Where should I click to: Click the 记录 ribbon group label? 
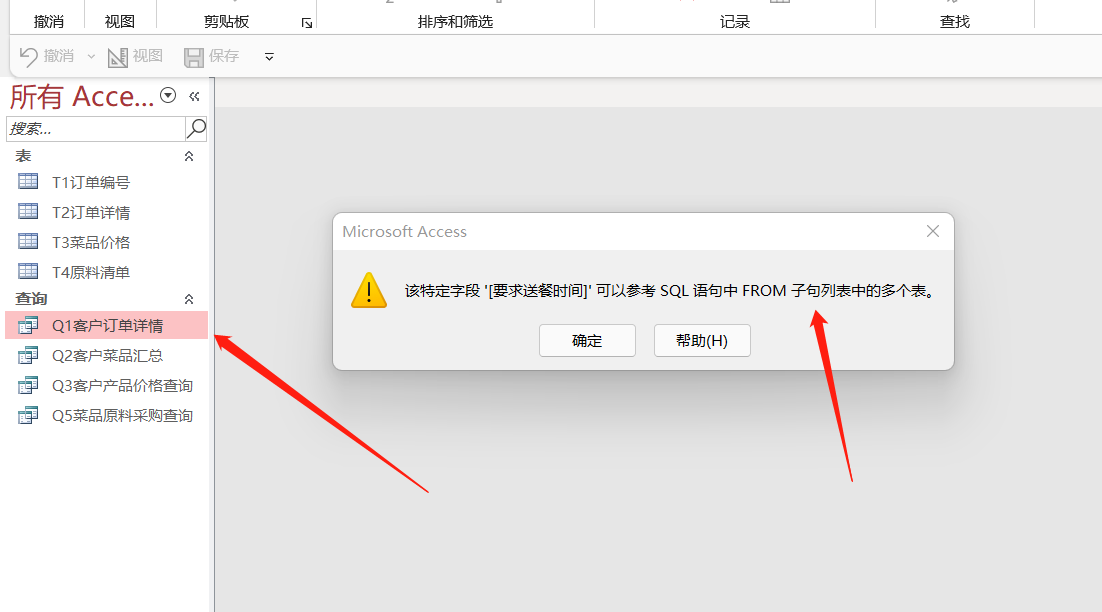pos(735,22)
